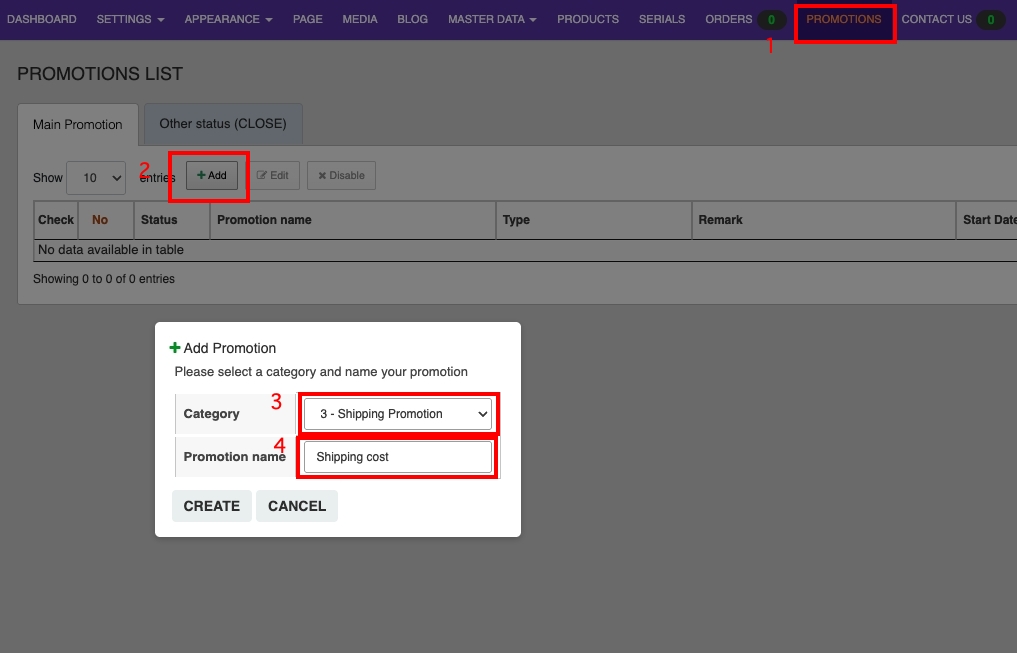Select the Main Promotion tab

click(x=78, y=125)
